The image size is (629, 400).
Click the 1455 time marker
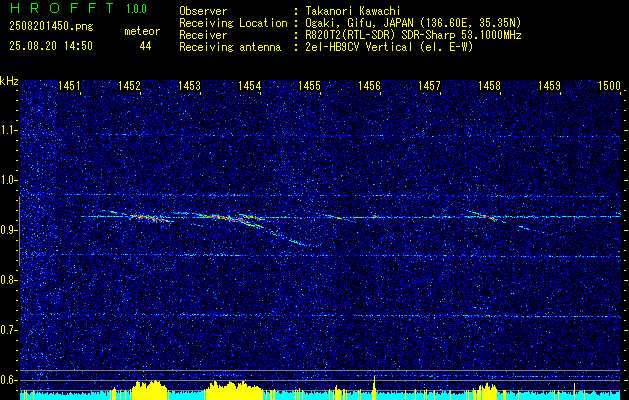(x=309, y=85)
